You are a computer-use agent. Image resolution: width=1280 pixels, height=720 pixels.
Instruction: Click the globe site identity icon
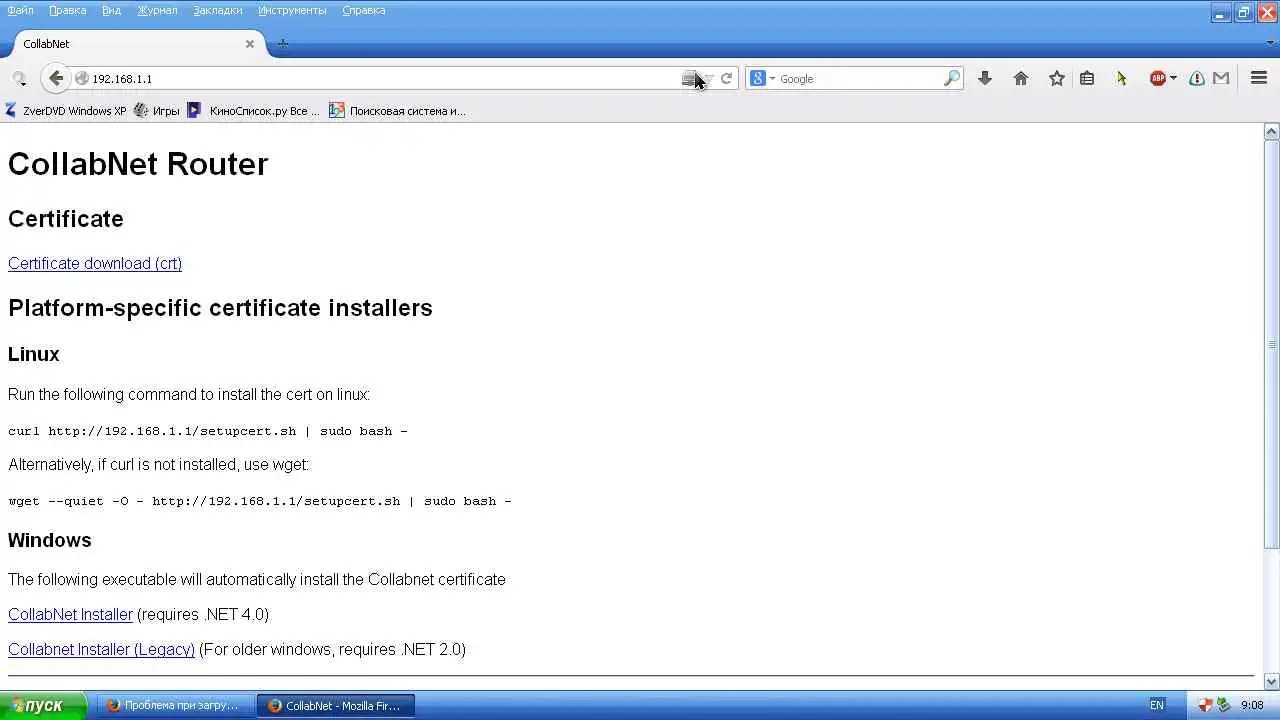pyautogui.click(x=82, y=78)
